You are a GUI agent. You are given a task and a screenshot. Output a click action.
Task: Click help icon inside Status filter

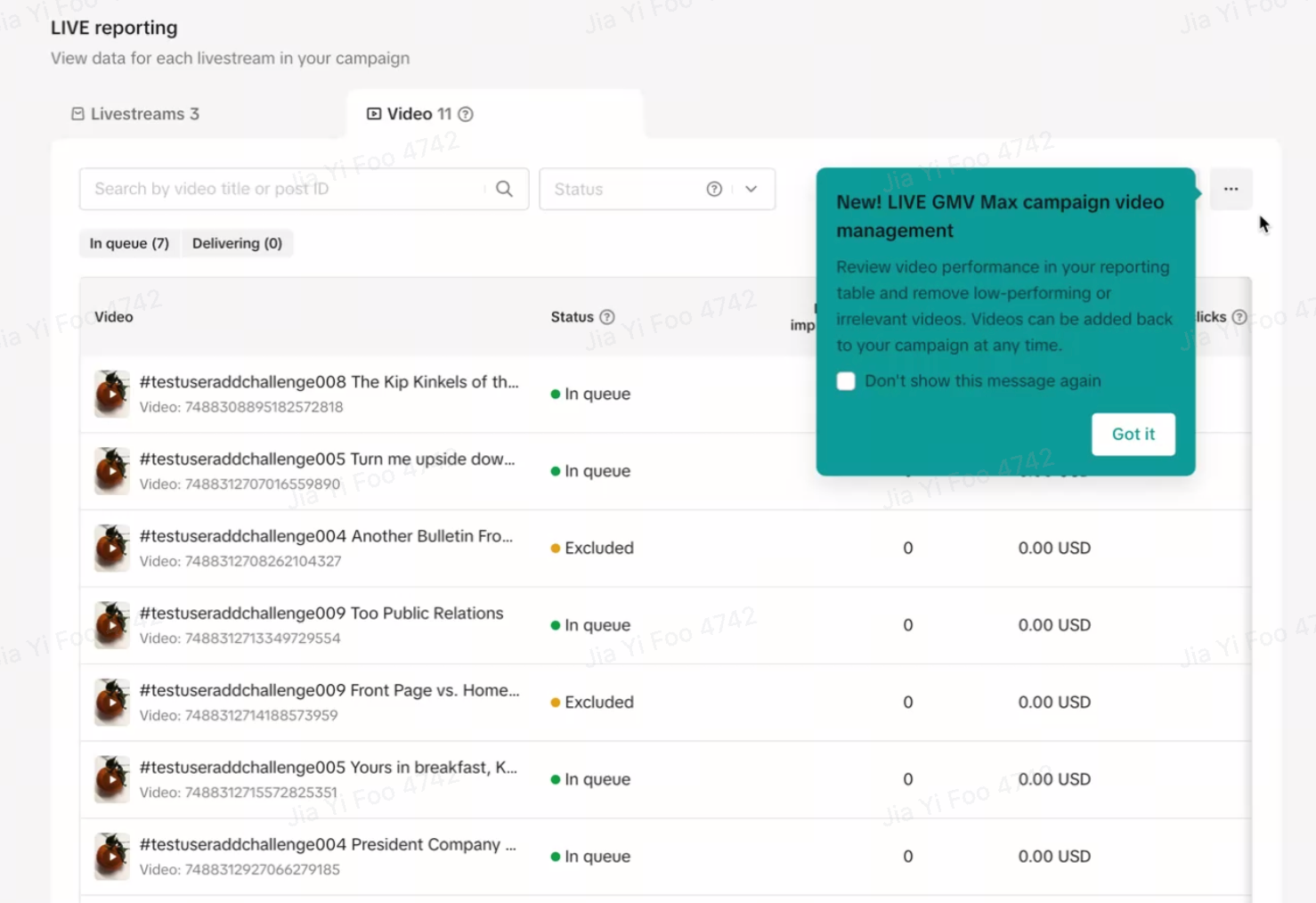714,189
